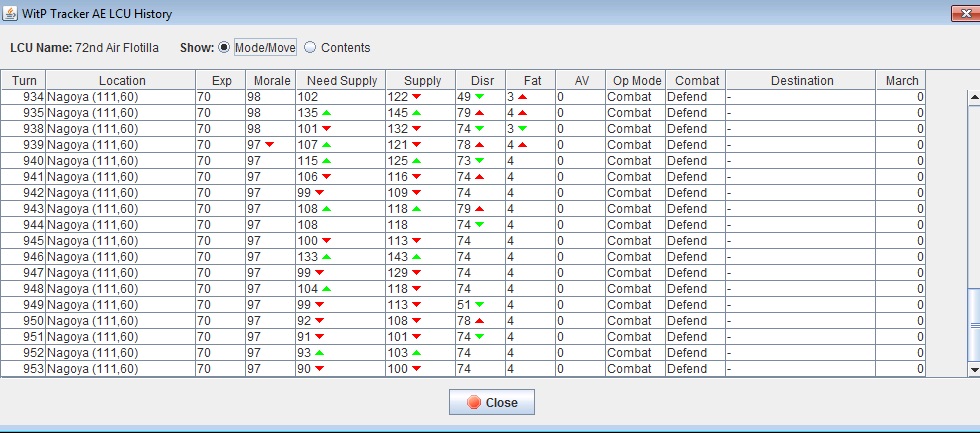Screen dimensions: 980x433
Task: Click Supply value 145 in turn 935
Action: 421,113
